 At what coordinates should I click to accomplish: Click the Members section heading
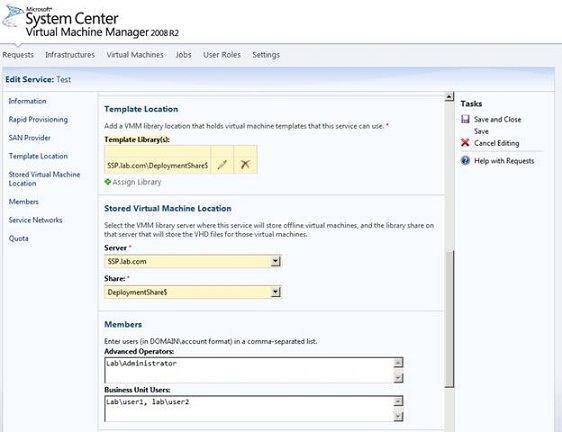[123, 324]
